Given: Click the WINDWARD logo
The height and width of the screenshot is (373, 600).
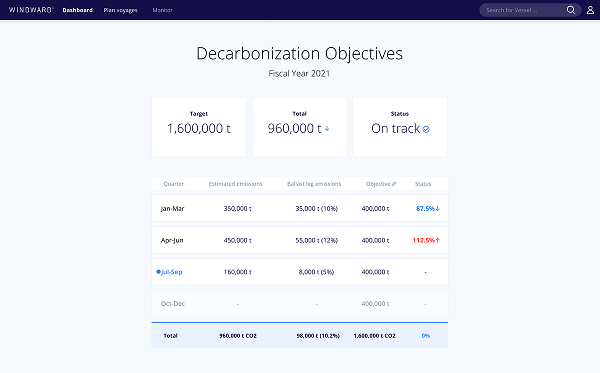Looking at the screenshot, I should (31, 10).
